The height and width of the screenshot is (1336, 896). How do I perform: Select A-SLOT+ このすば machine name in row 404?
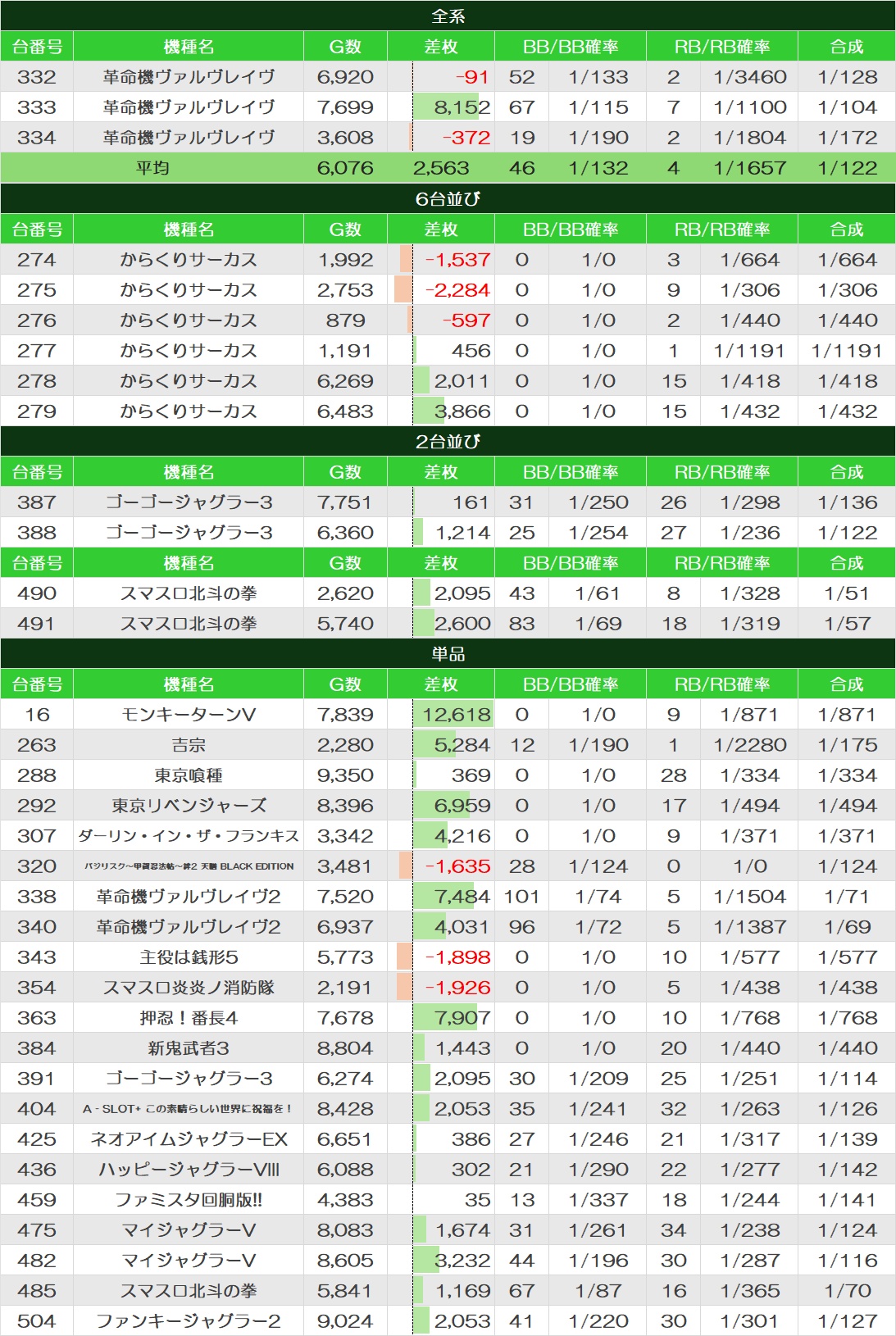[x=189, y=1109]
